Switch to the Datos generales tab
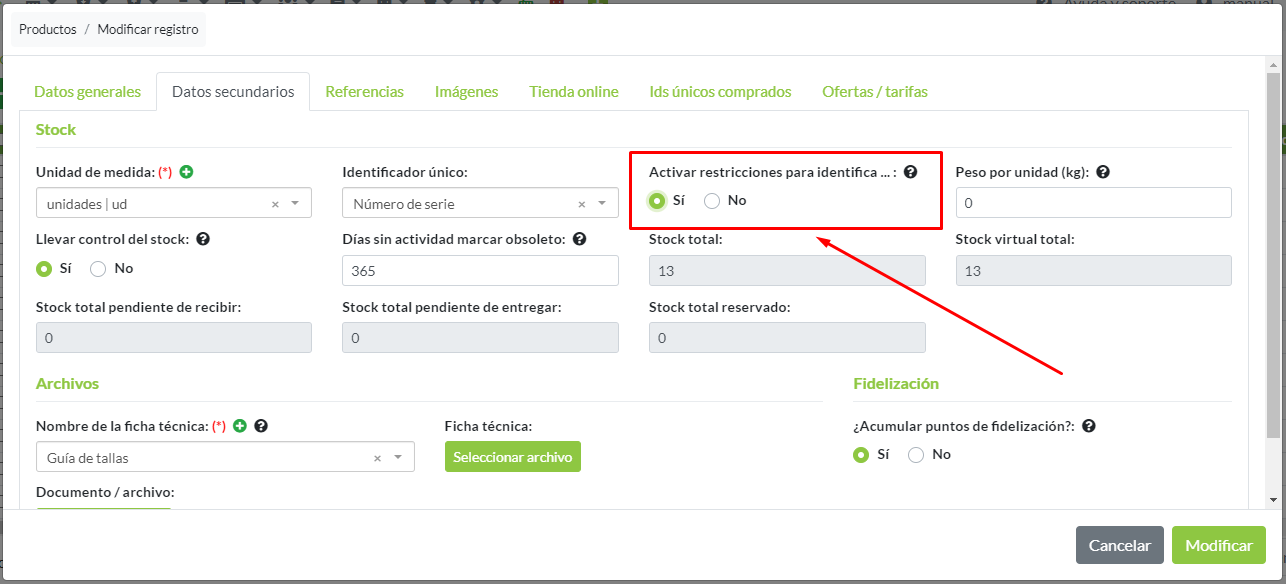This screenshot has width=1286, height=584. (x=87, y=92)
